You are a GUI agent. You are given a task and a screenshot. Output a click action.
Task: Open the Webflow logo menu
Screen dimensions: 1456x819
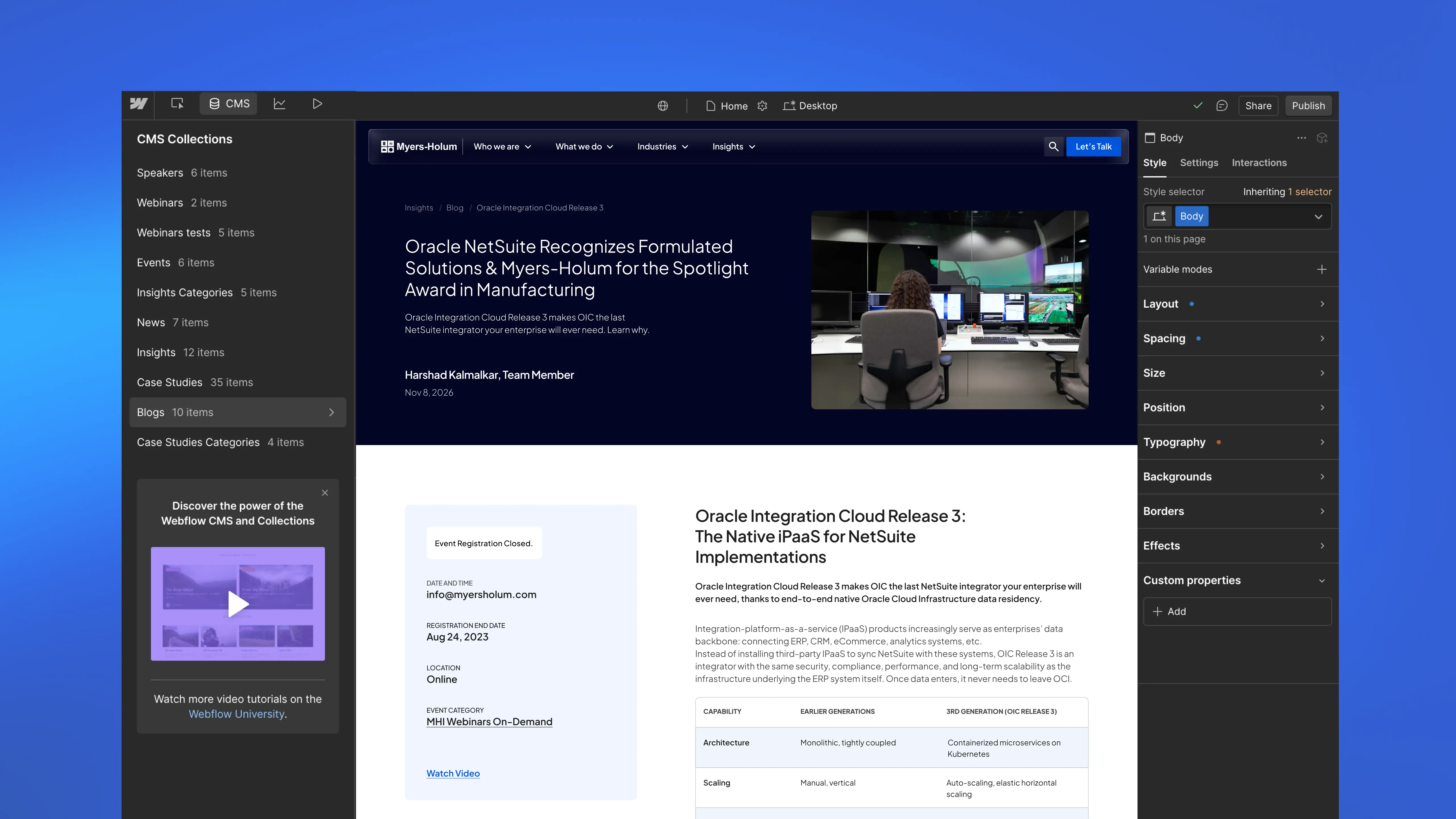click(138, 104)
